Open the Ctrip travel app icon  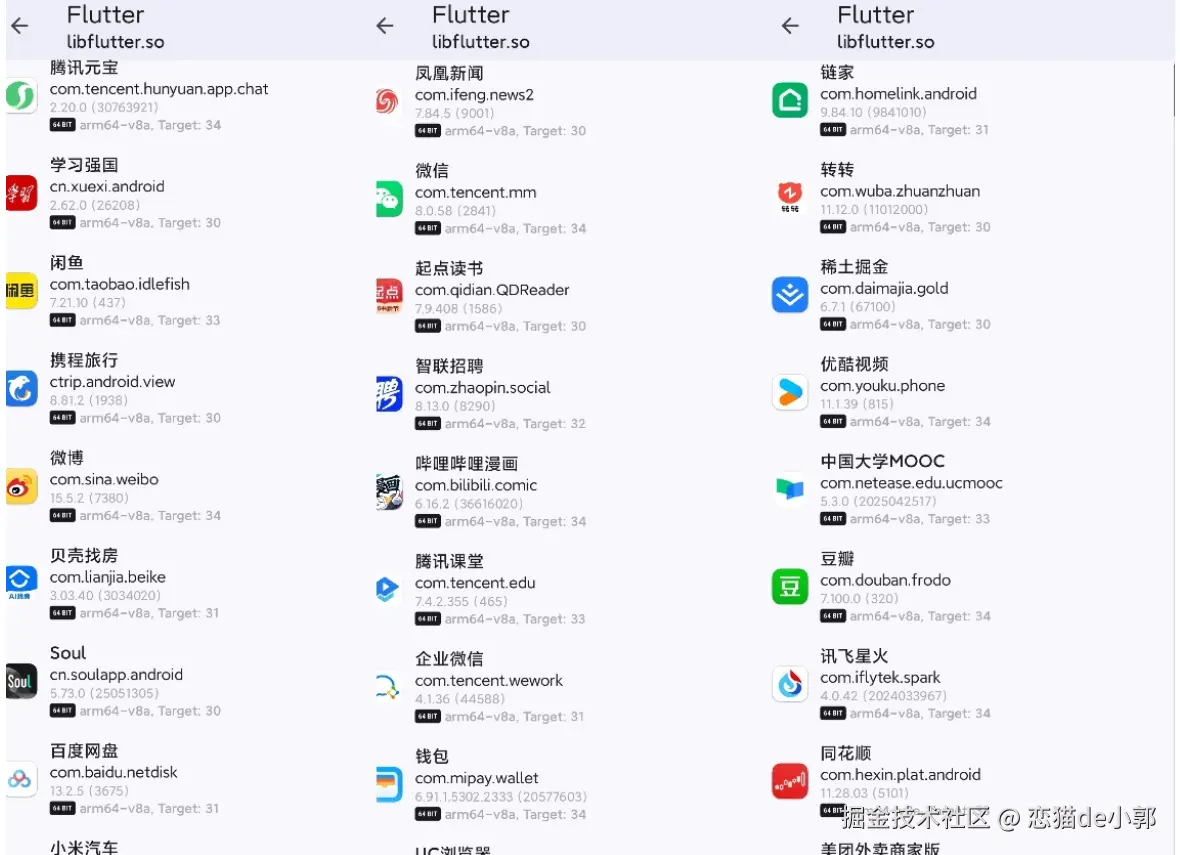pos(21,388)
